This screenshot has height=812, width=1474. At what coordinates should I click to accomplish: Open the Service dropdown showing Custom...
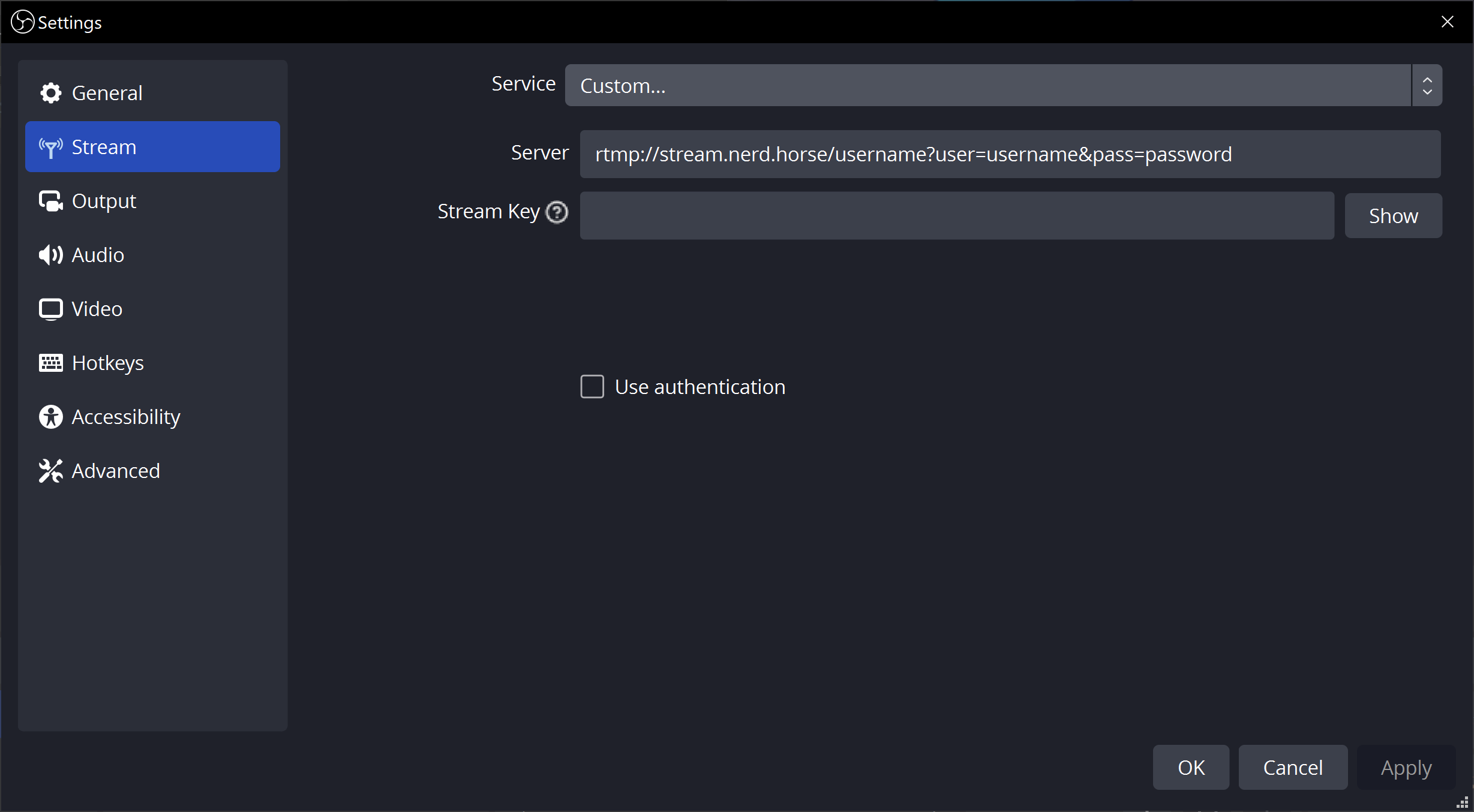pos(987,86)
